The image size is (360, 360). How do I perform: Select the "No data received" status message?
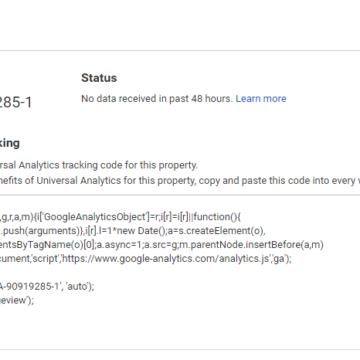click(157, 99)
